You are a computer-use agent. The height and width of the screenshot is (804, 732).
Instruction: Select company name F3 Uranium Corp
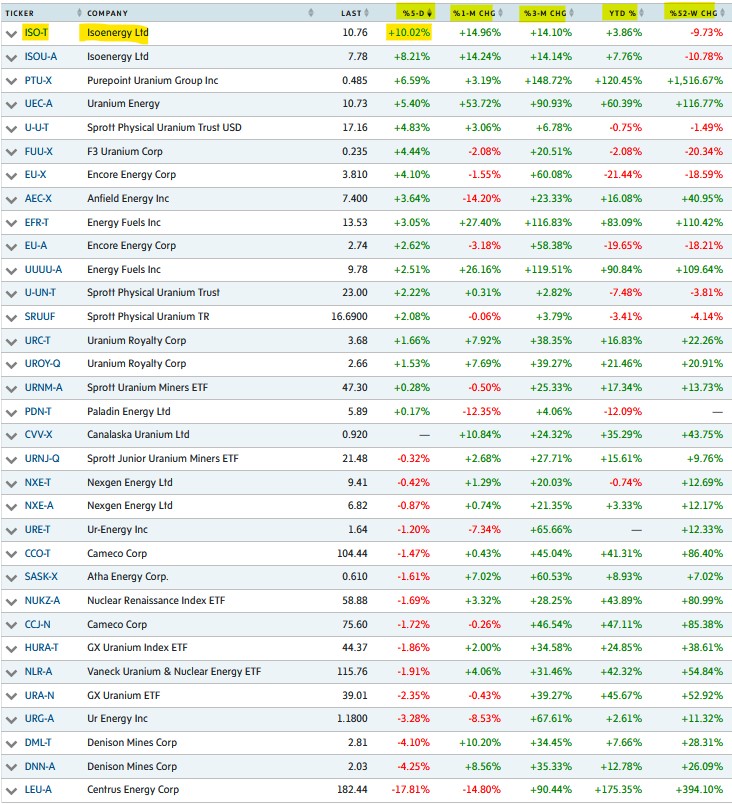pos(125,152)
